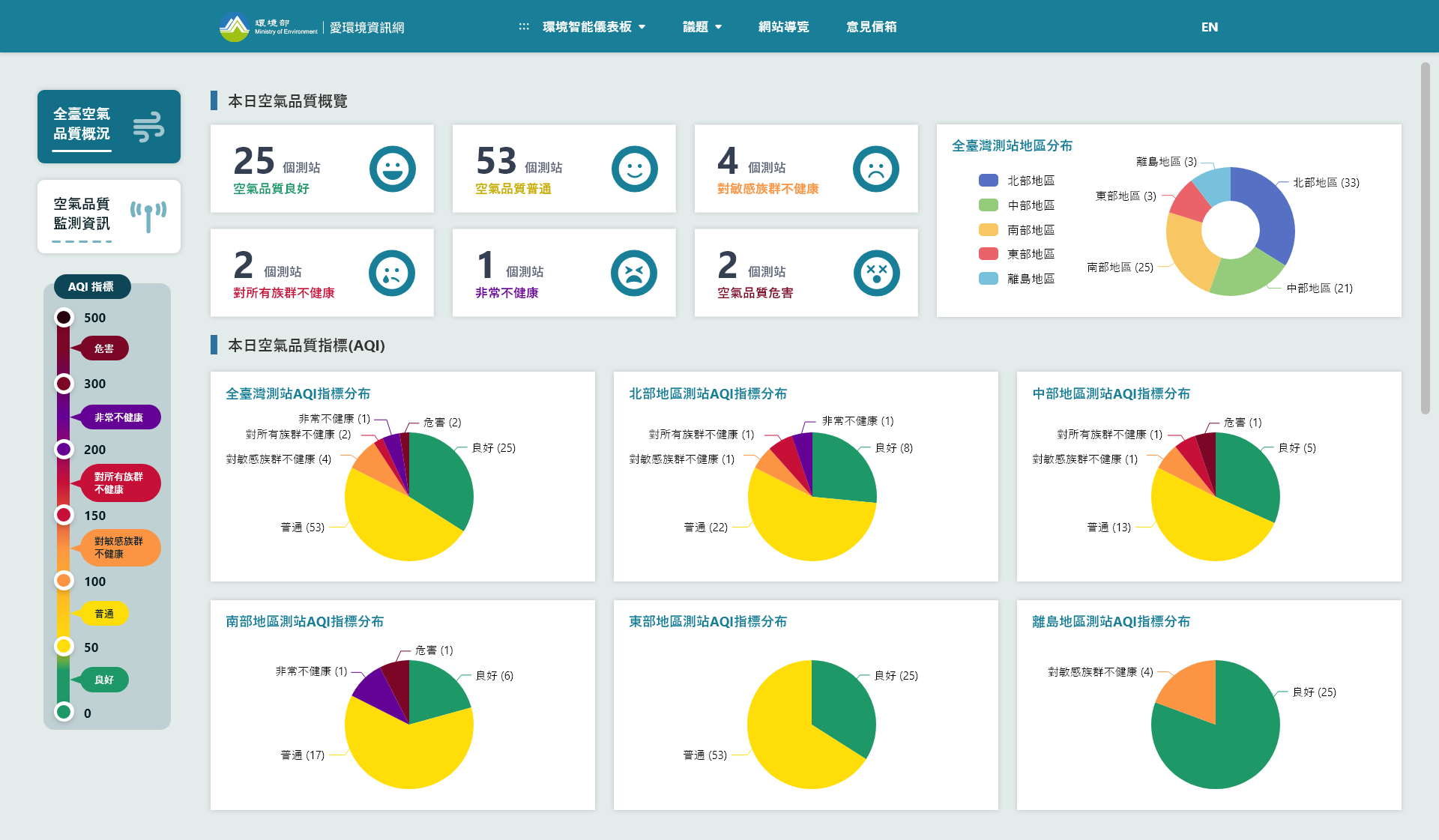Screen dimensions: 1439x840
Task: Toggle 中部地區 legend entry visibility
Action: pyautogui.click(x=1017, y=205)
